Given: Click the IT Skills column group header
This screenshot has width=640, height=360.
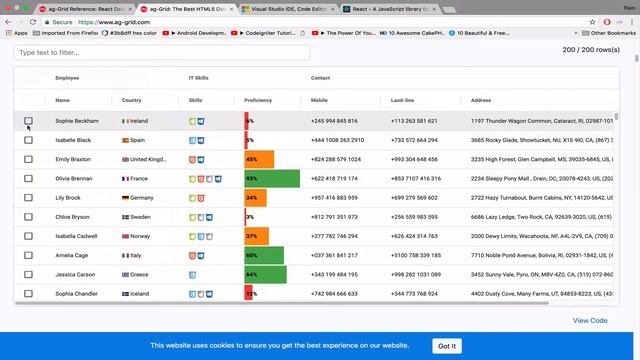Looking at the screenshot, I should 198,78.
